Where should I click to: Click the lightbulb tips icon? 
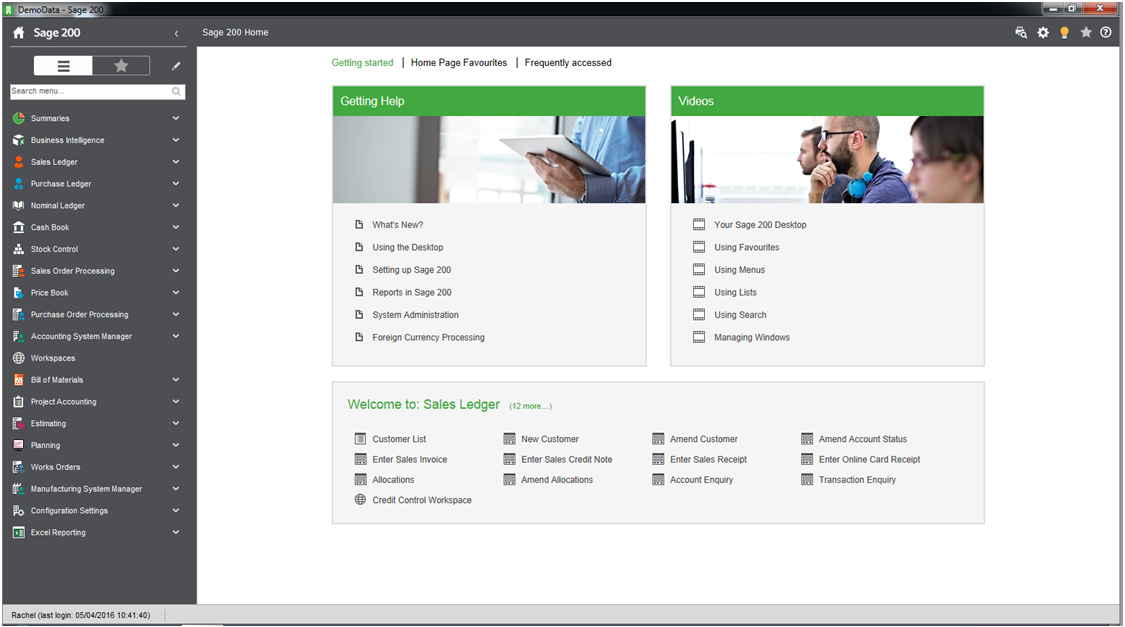tap(1065, 32)
